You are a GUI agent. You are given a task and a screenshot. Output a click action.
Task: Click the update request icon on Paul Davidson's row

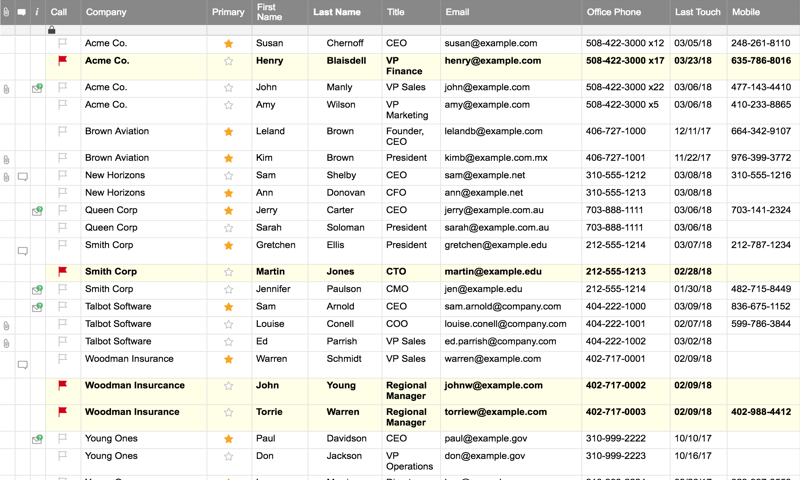[37, 439]
